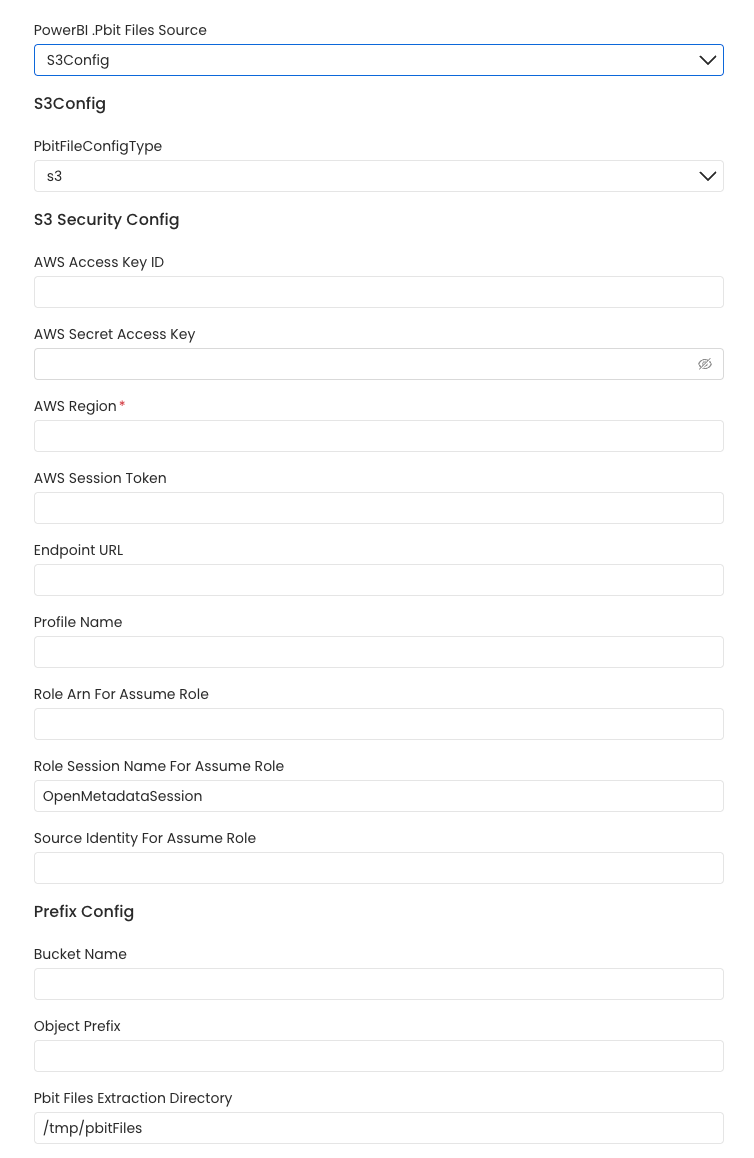The height and width of the screenshot is (1158, 754).
Task: Select the Profile Name input field
Action: 378,651
